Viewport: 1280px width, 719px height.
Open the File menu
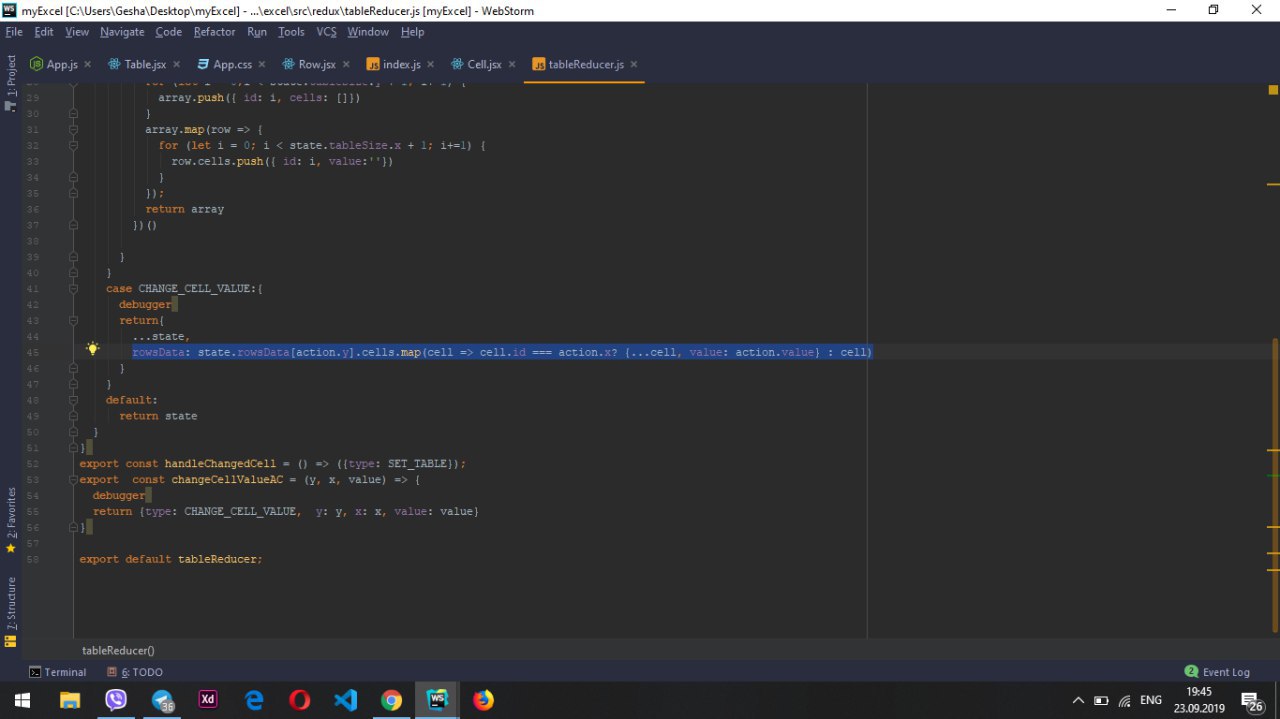13,32
